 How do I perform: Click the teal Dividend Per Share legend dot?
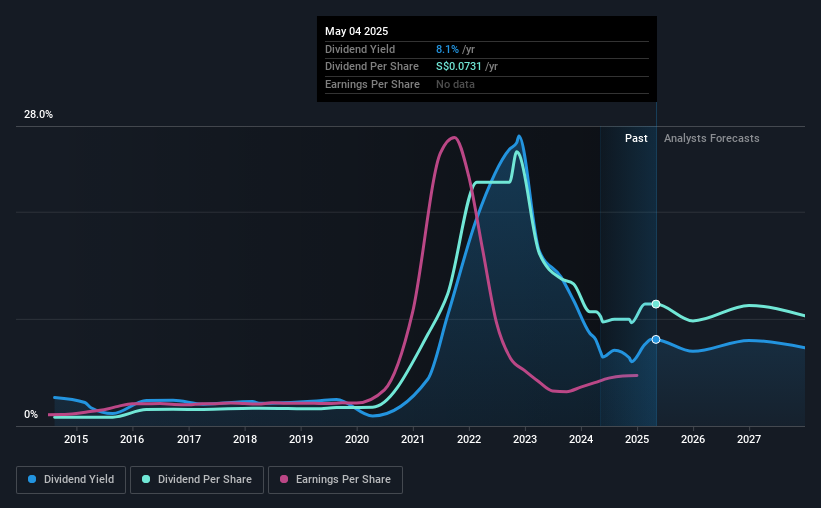pos(146,479)
